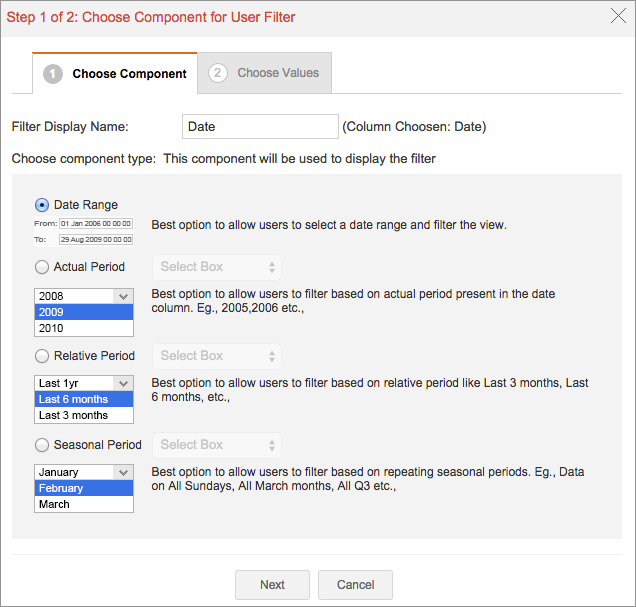Click the Filter Display Name text field
The image size is (636, 607).
[x=261, y=127]
